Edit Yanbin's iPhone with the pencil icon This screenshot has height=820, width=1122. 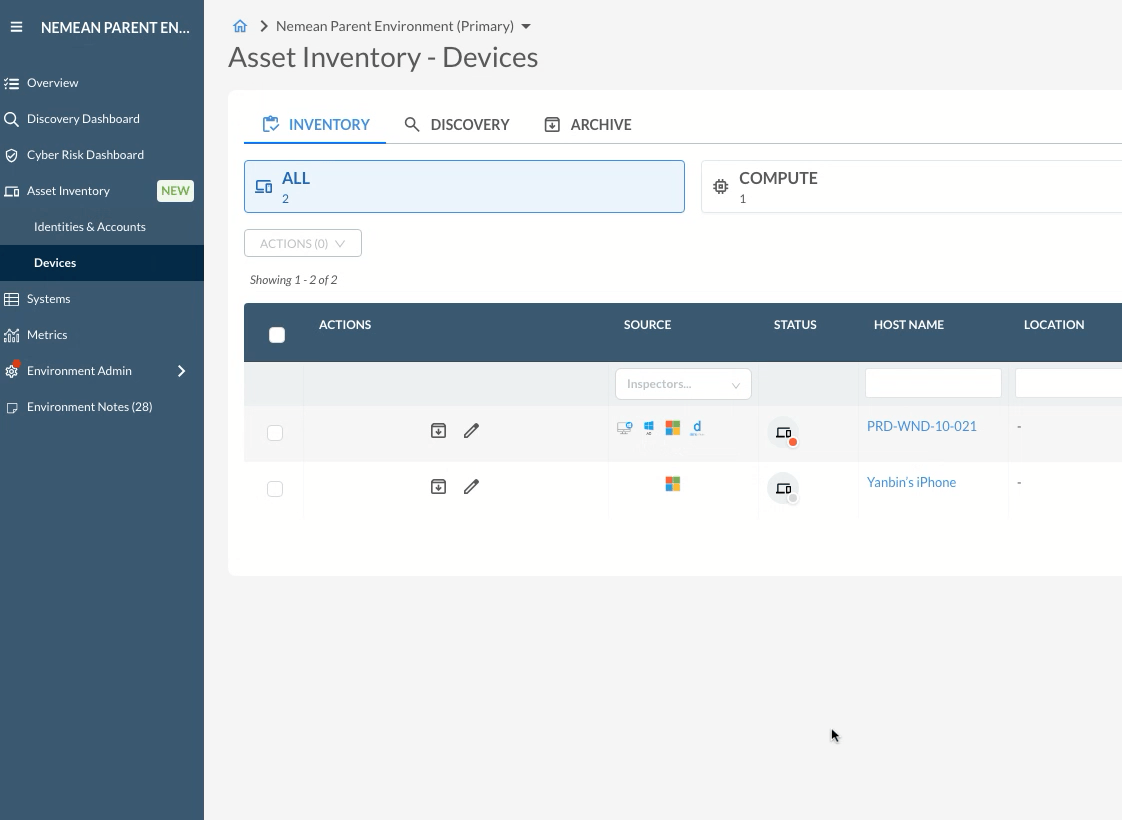coord(471,487)
